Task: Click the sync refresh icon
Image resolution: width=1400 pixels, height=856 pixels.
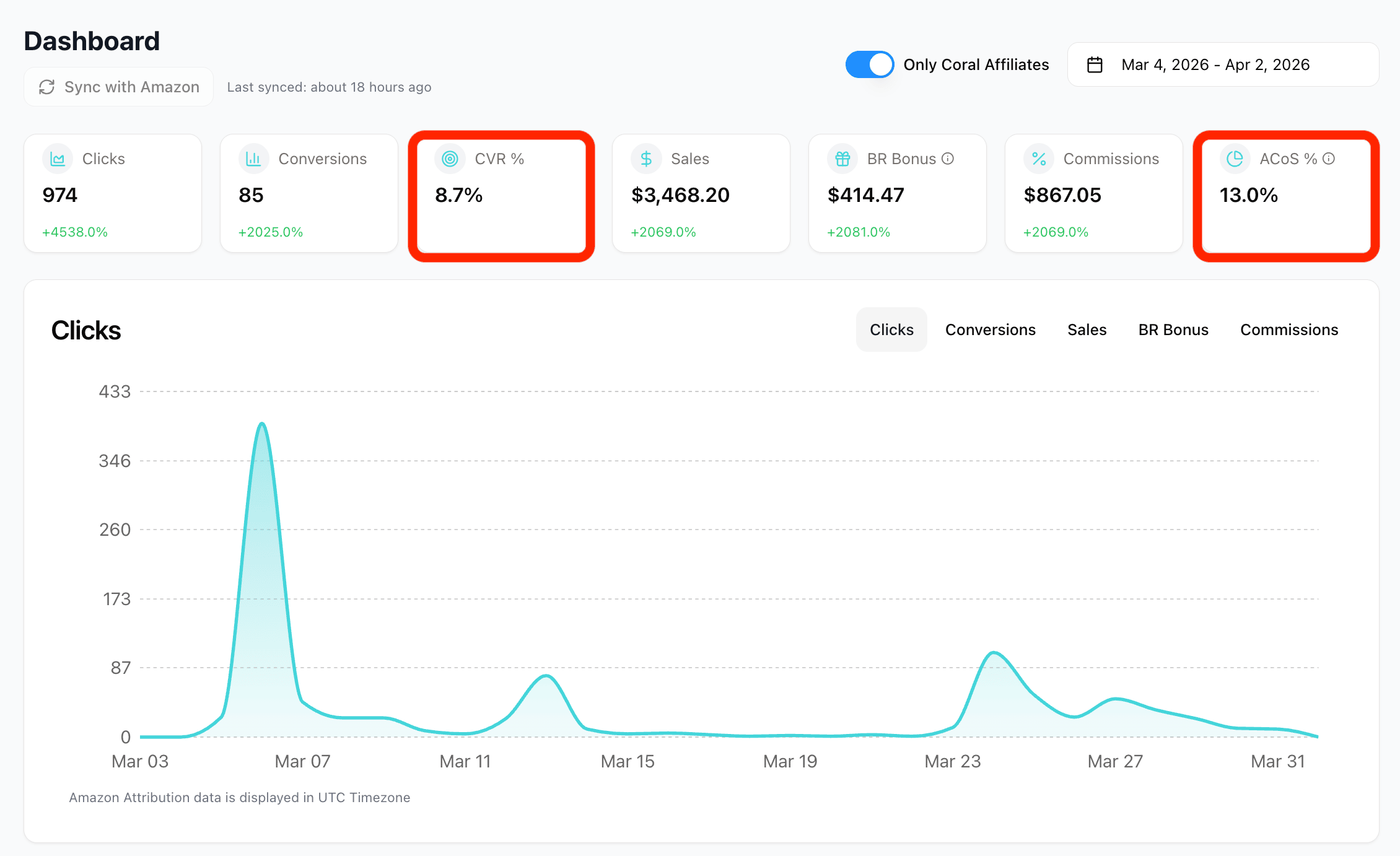Action: pyautogui.click(x=47, y=87)
